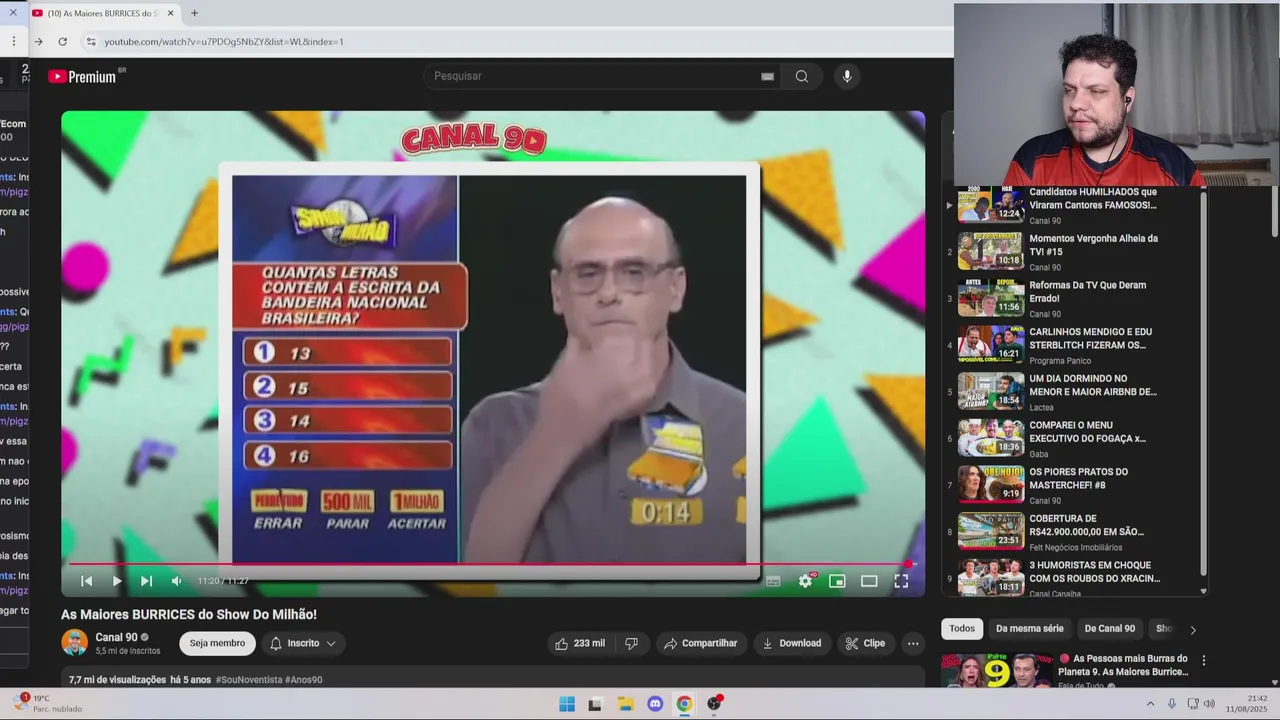The height and width of the screenshot is (720, 1280).
Task: Select the Da mesma série chip
Action: (1029, 629)
